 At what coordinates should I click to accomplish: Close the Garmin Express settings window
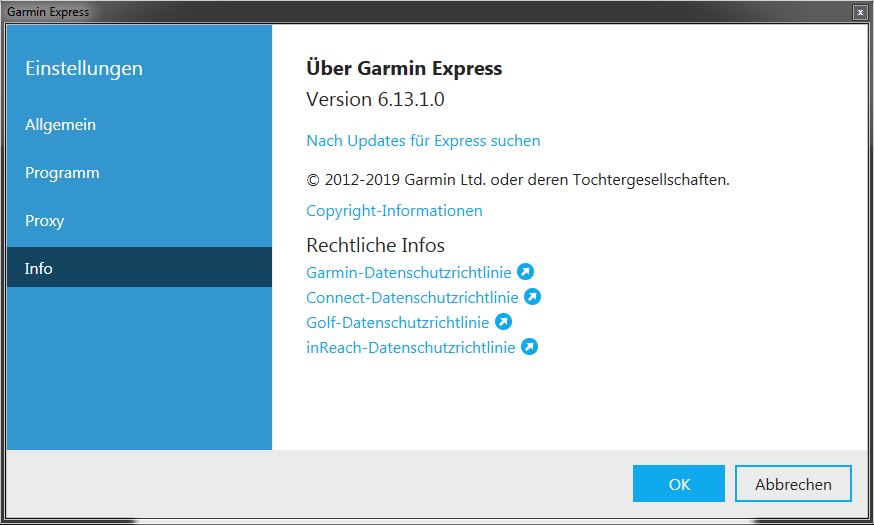click(859, 12)
